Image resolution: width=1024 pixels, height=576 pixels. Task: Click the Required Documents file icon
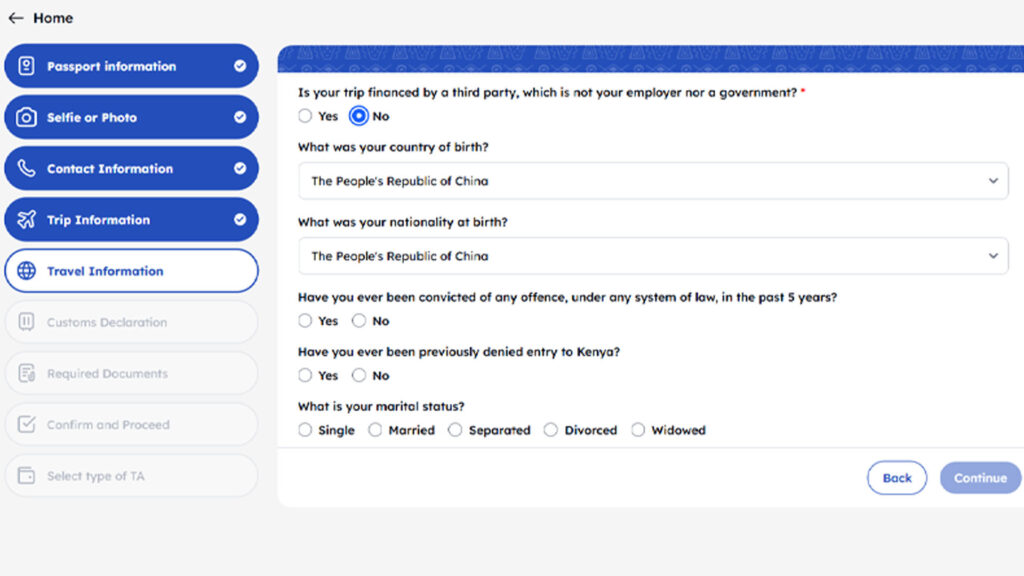[x=26, y=374]
